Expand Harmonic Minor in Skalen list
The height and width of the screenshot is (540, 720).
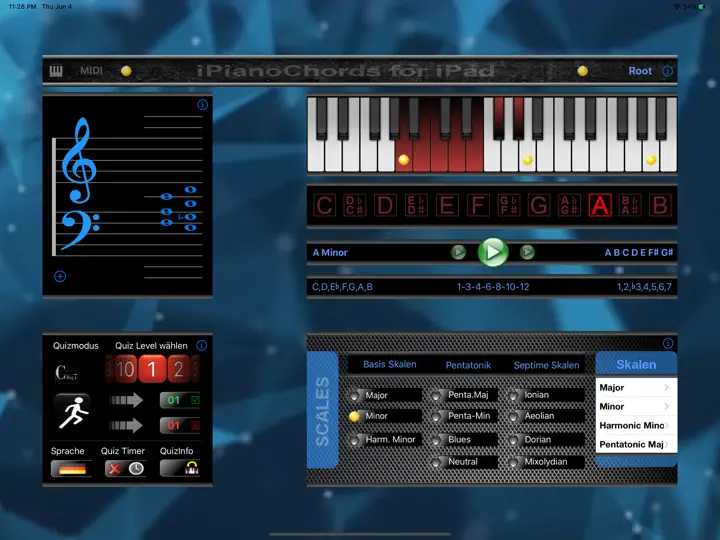(x=636, y=425)
